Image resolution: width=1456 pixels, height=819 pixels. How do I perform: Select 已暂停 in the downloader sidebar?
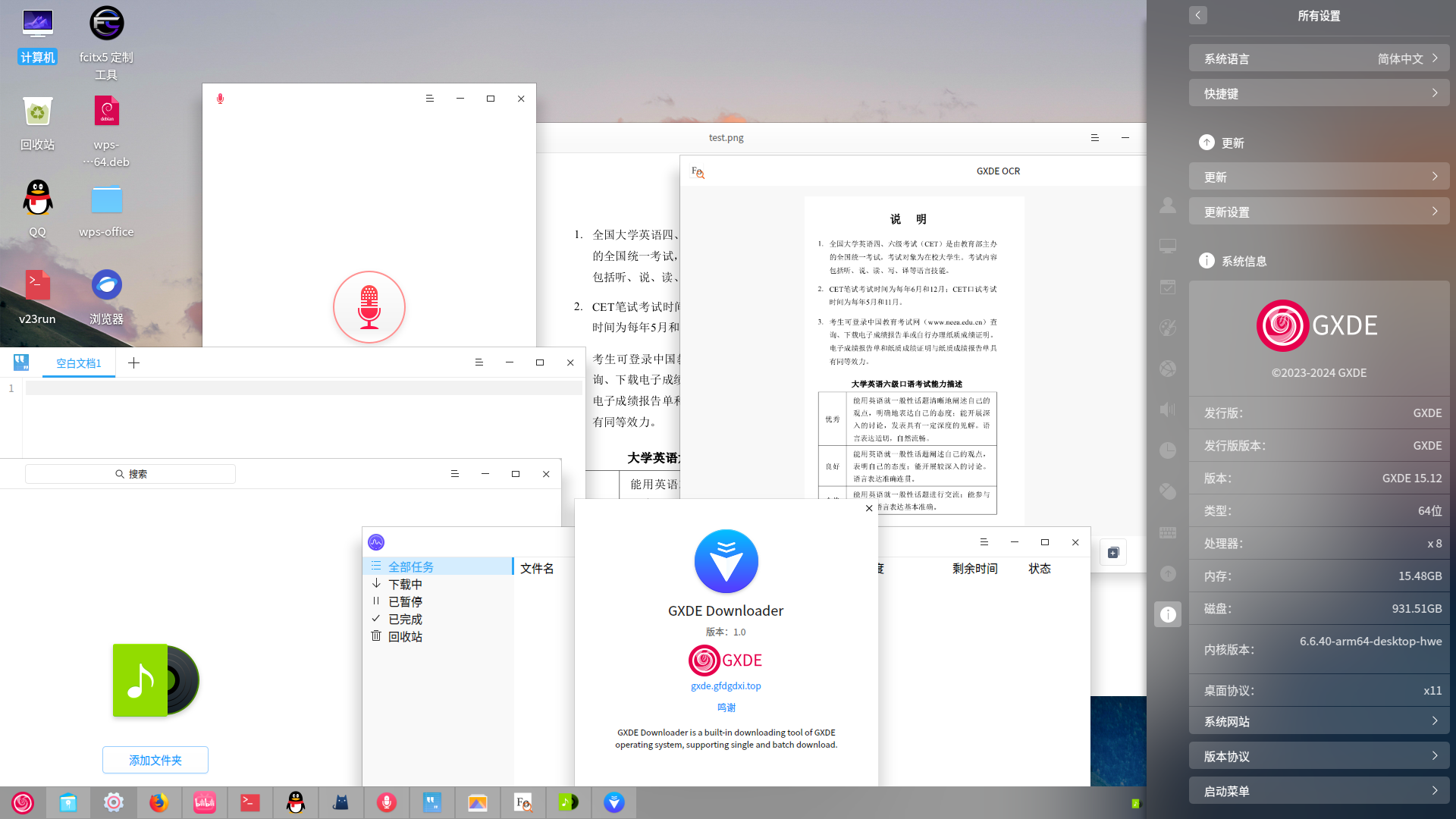[x=438, y=601]
